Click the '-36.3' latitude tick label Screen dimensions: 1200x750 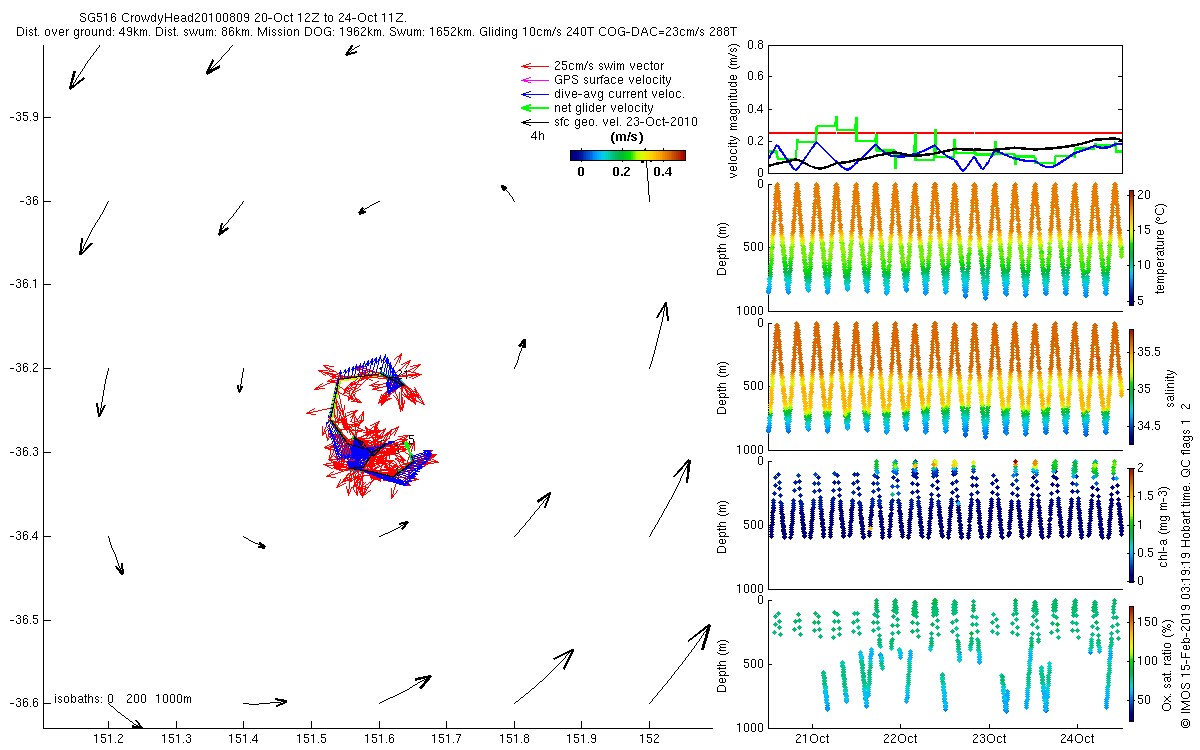pos(22,453)
